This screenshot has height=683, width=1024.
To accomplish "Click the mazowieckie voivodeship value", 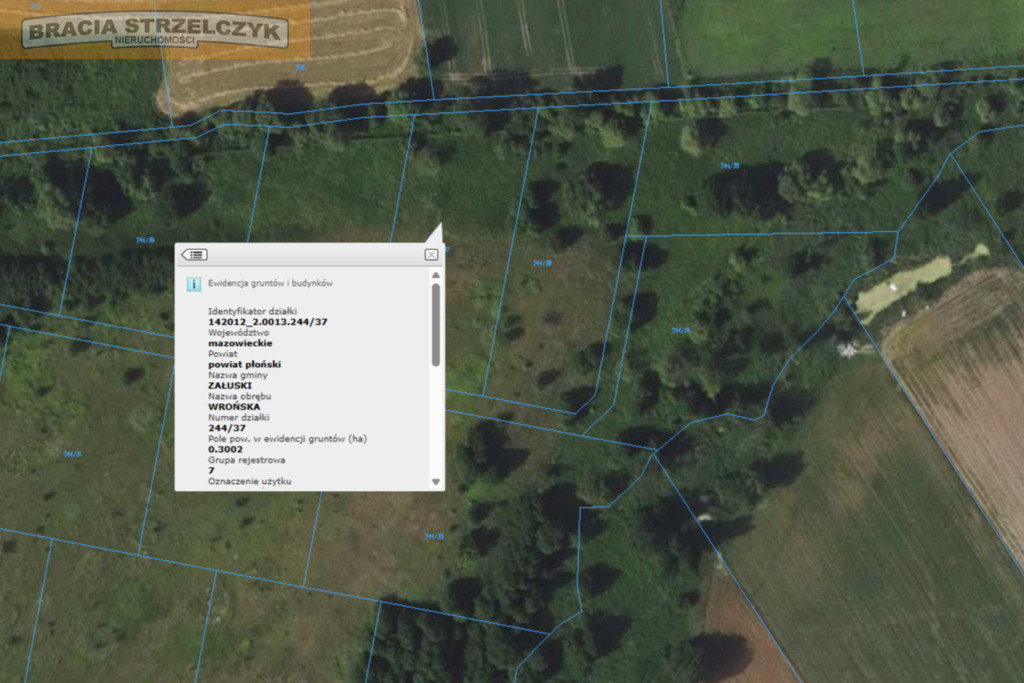I will tap(240, 343).
